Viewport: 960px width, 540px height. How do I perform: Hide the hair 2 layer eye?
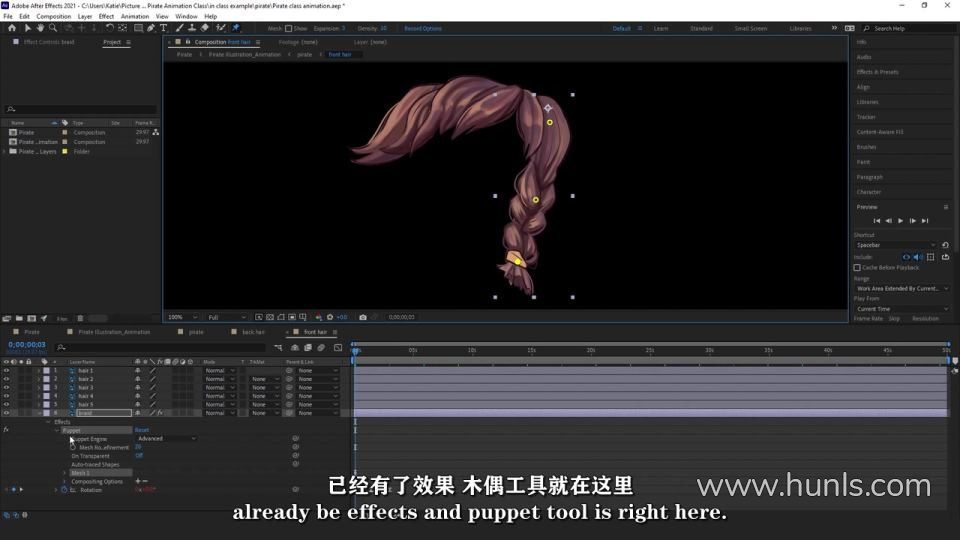[6, 379]
